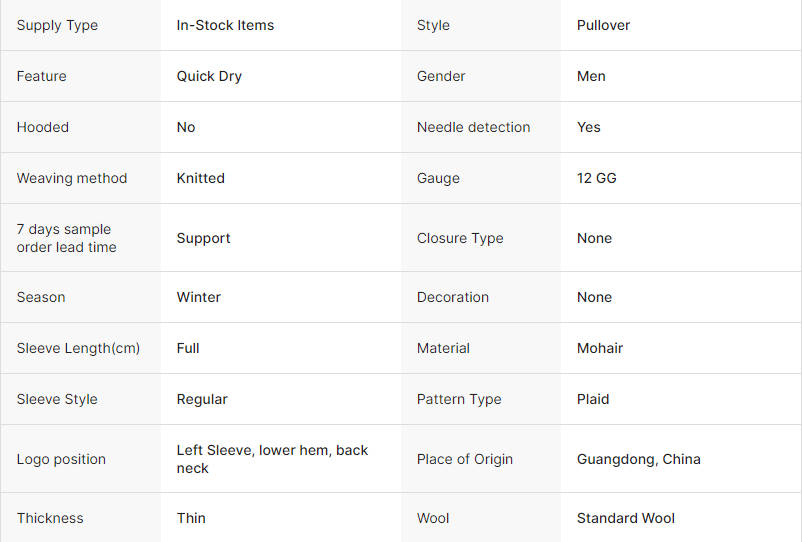The height and width of the screenshot is (542, 802).
Task: Click the Pullover style value
Action: coord(603,25)
